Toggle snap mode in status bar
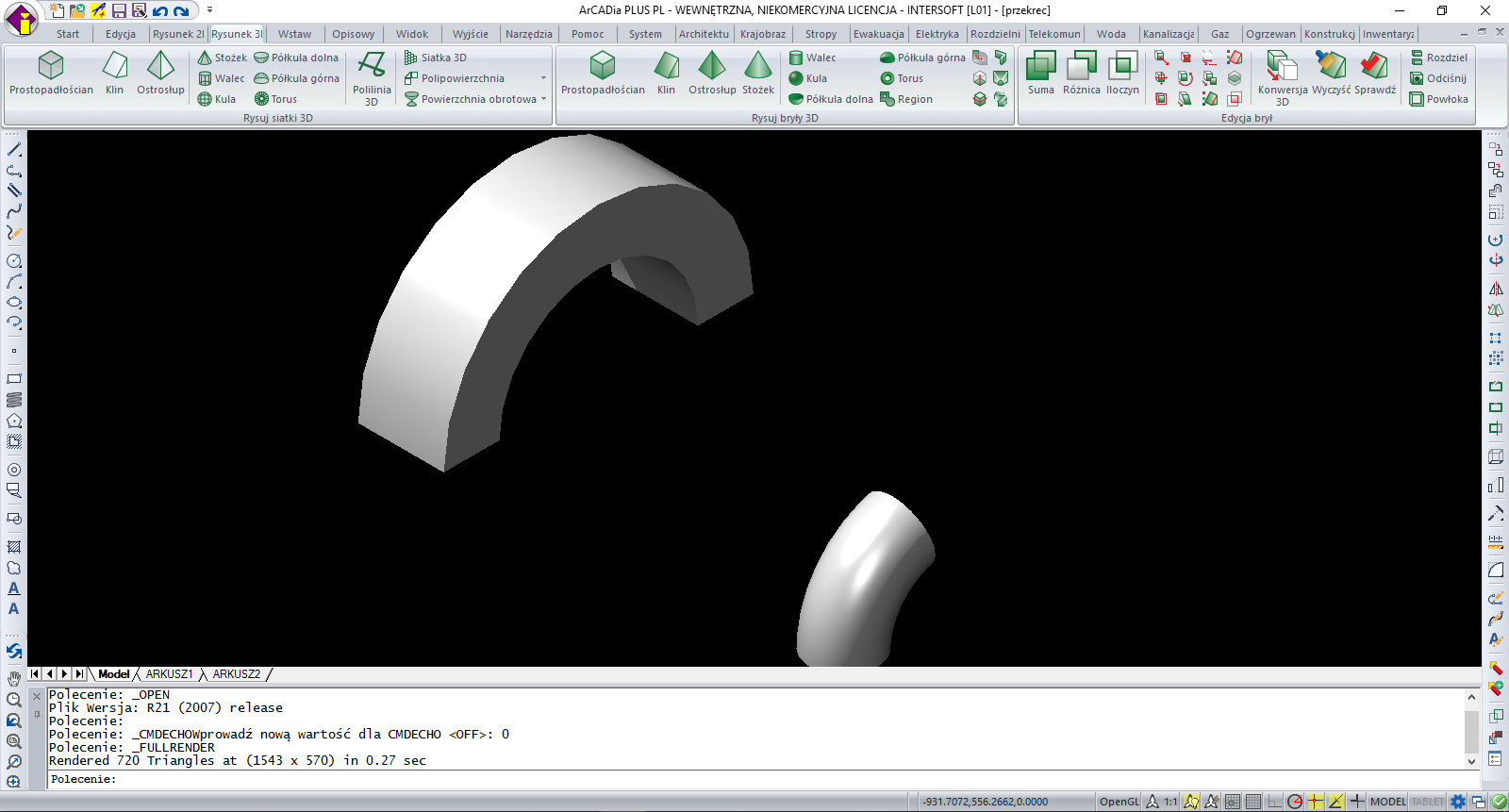Image resolution: width=1509 pixels, height=812 pixels. [x=1233, y=802]
